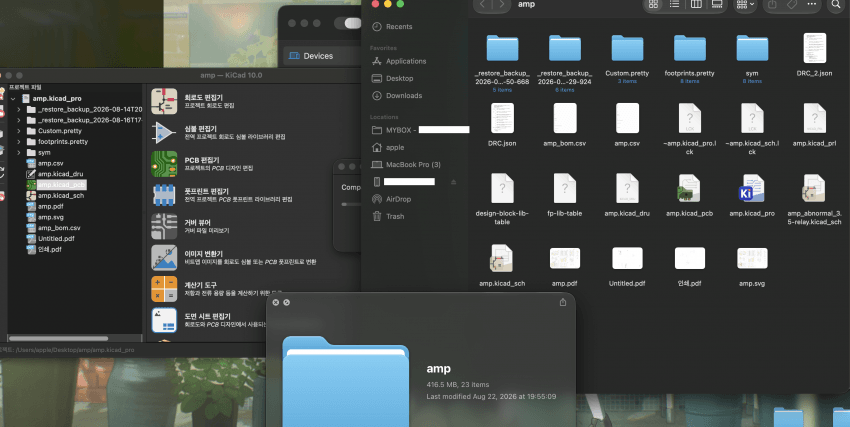Switch Finder to column view
The width and height of the screenshot is (850, 427).
(x=696, y=4)
